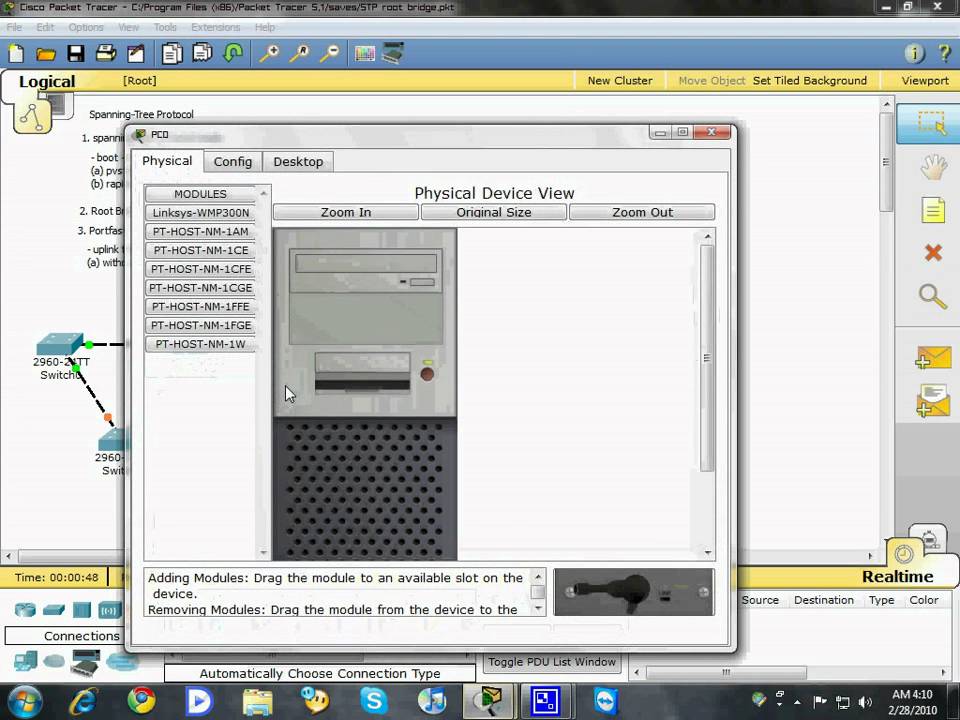Click the 2960-24TT Switch0 device icon
Screen dimensions: 960x720
click(x=59, y=345)
